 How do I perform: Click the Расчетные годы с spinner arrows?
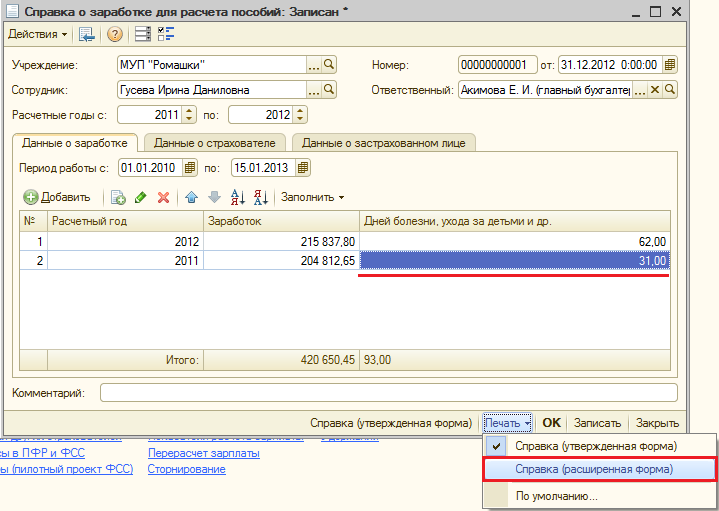point(190,115)
